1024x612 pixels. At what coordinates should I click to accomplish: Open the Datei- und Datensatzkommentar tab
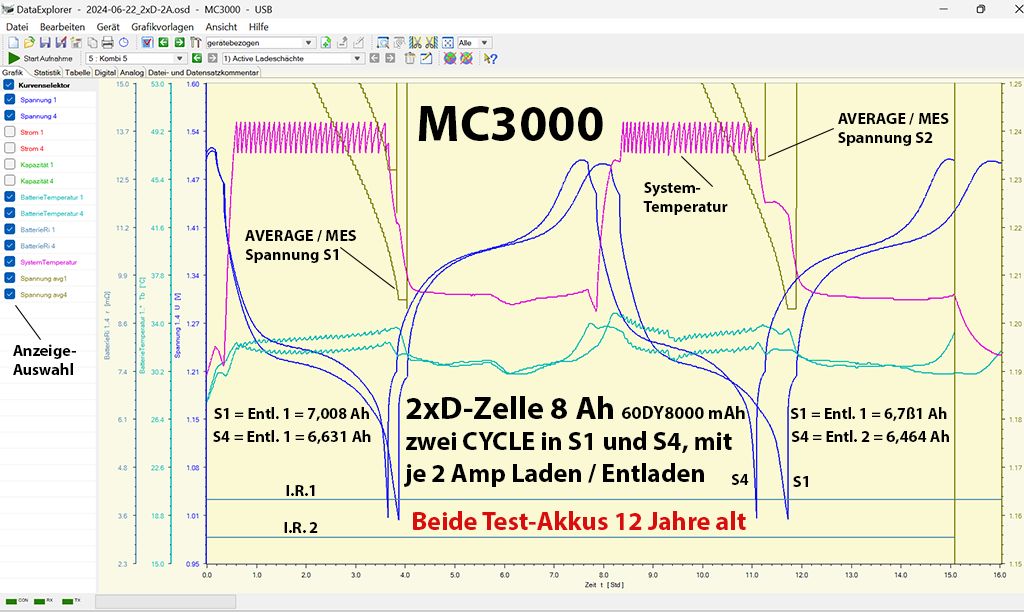[x=203, y=73]
